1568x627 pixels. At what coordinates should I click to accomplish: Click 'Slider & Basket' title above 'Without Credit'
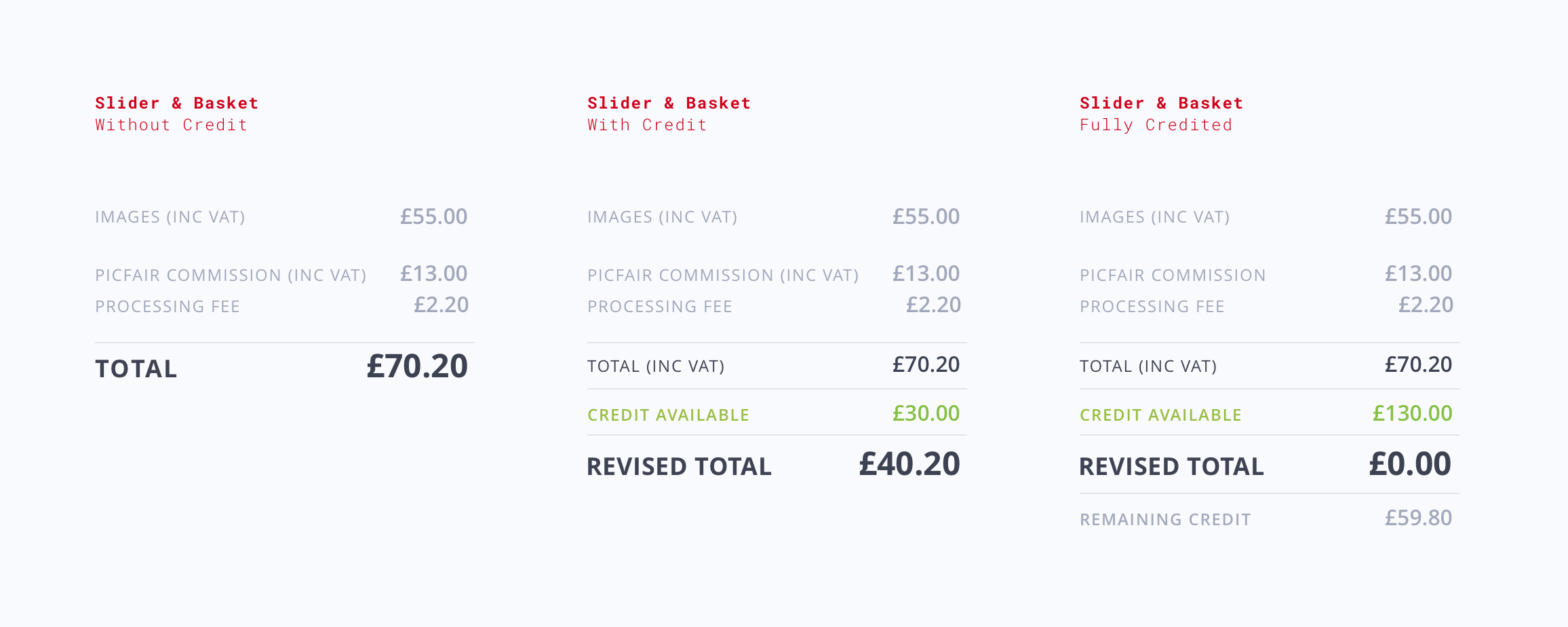[176, 103]
